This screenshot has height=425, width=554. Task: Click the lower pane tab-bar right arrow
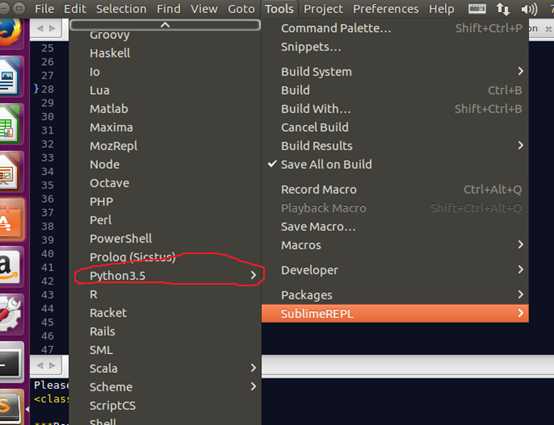click(52, 365)
